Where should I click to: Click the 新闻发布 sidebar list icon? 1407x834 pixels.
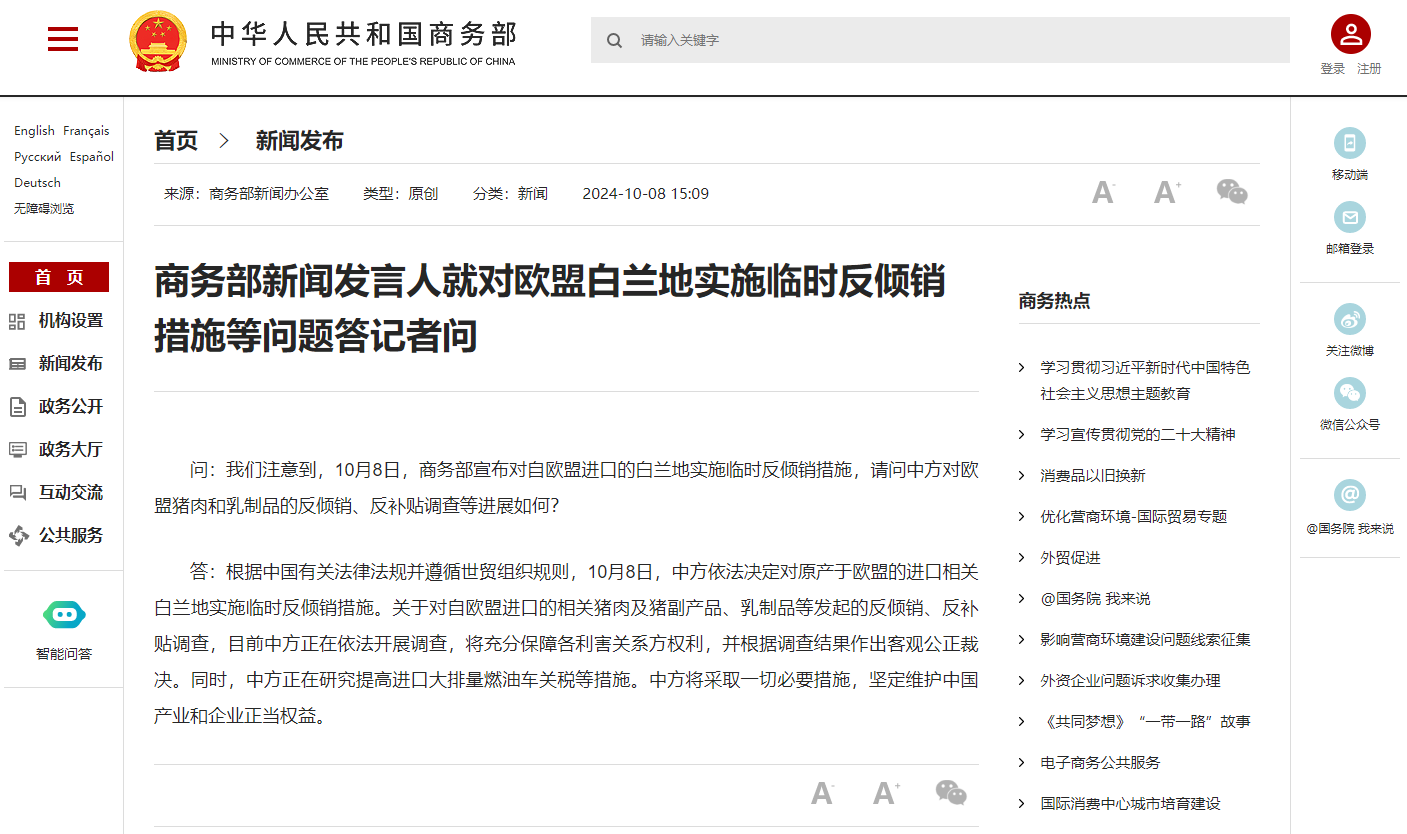coord(17,364)
